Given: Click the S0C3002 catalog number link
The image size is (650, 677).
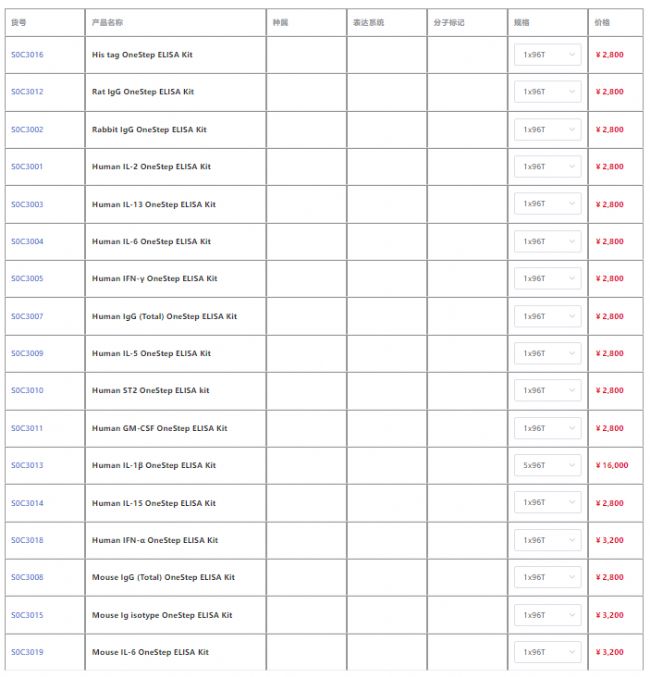Looking at the screenshot, I should (27, 130).
